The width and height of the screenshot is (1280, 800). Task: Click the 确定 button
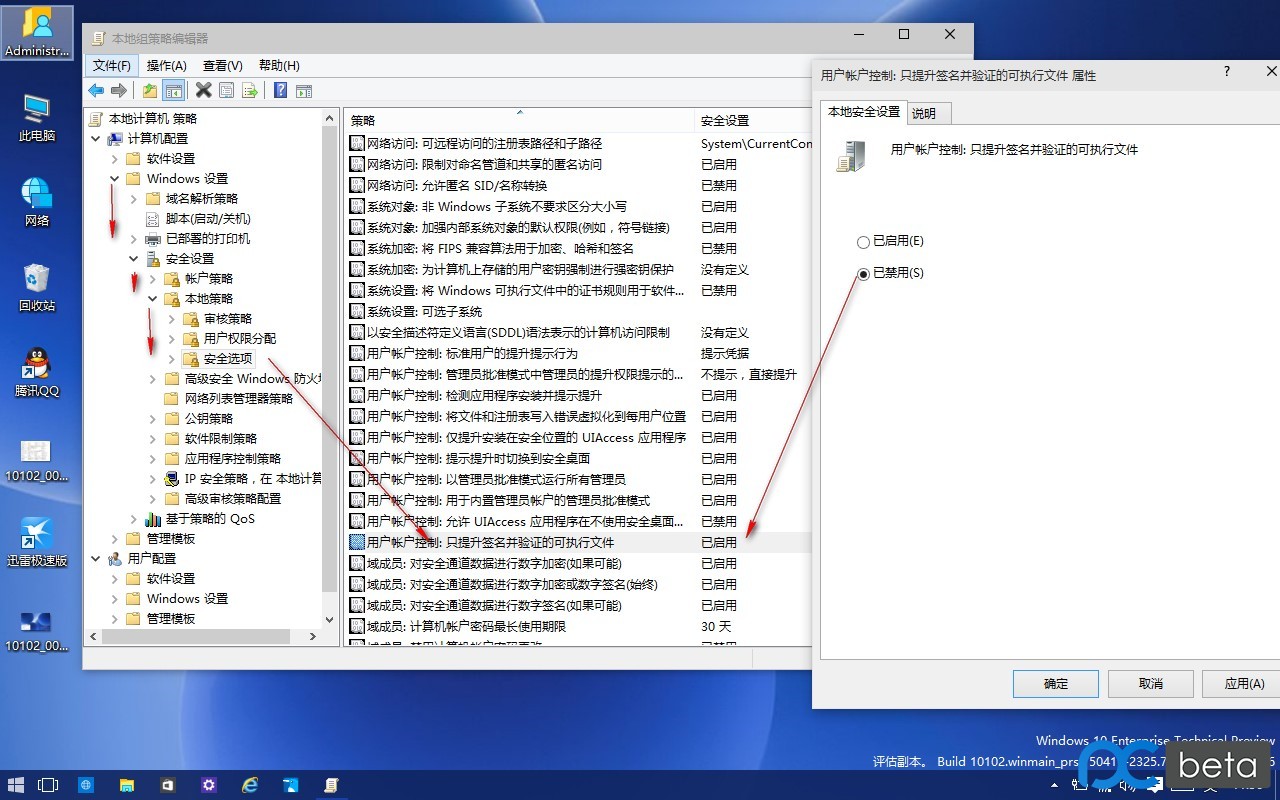[x=1055, y=684]
